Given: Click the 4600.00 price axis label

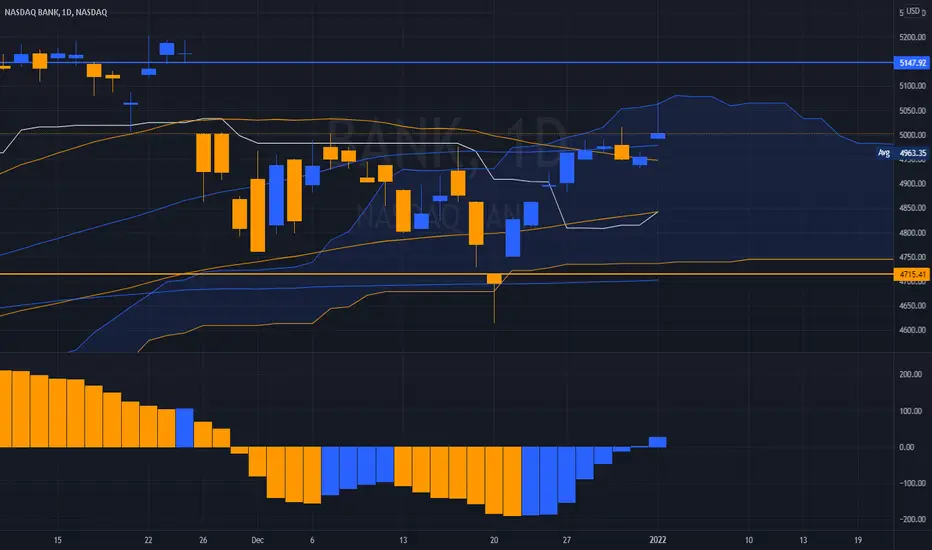Looking at the screenshot, I should pyautogui.click(x=912, y=330).
